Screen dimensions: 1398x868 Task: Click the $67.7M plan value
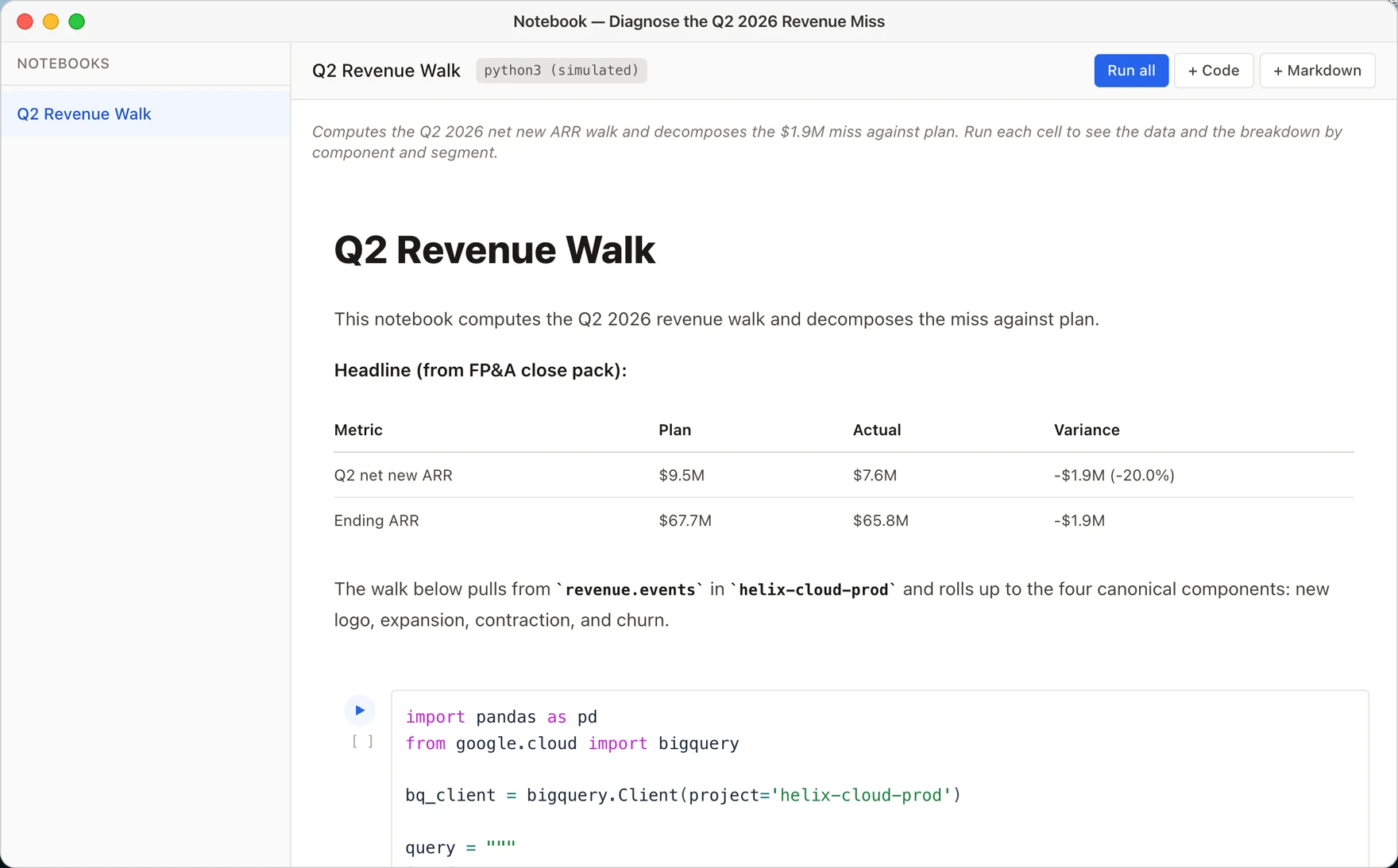point(685,520)
